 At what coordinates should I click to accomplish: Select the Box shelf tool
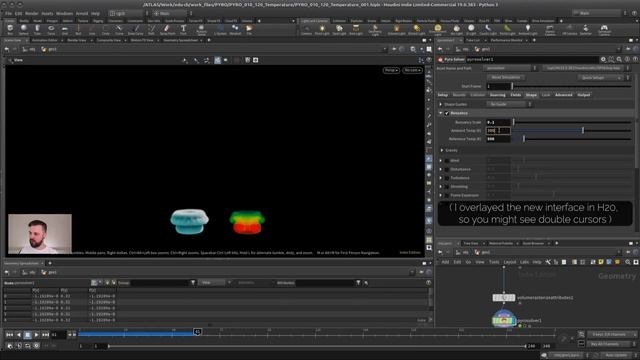point(10,29)
